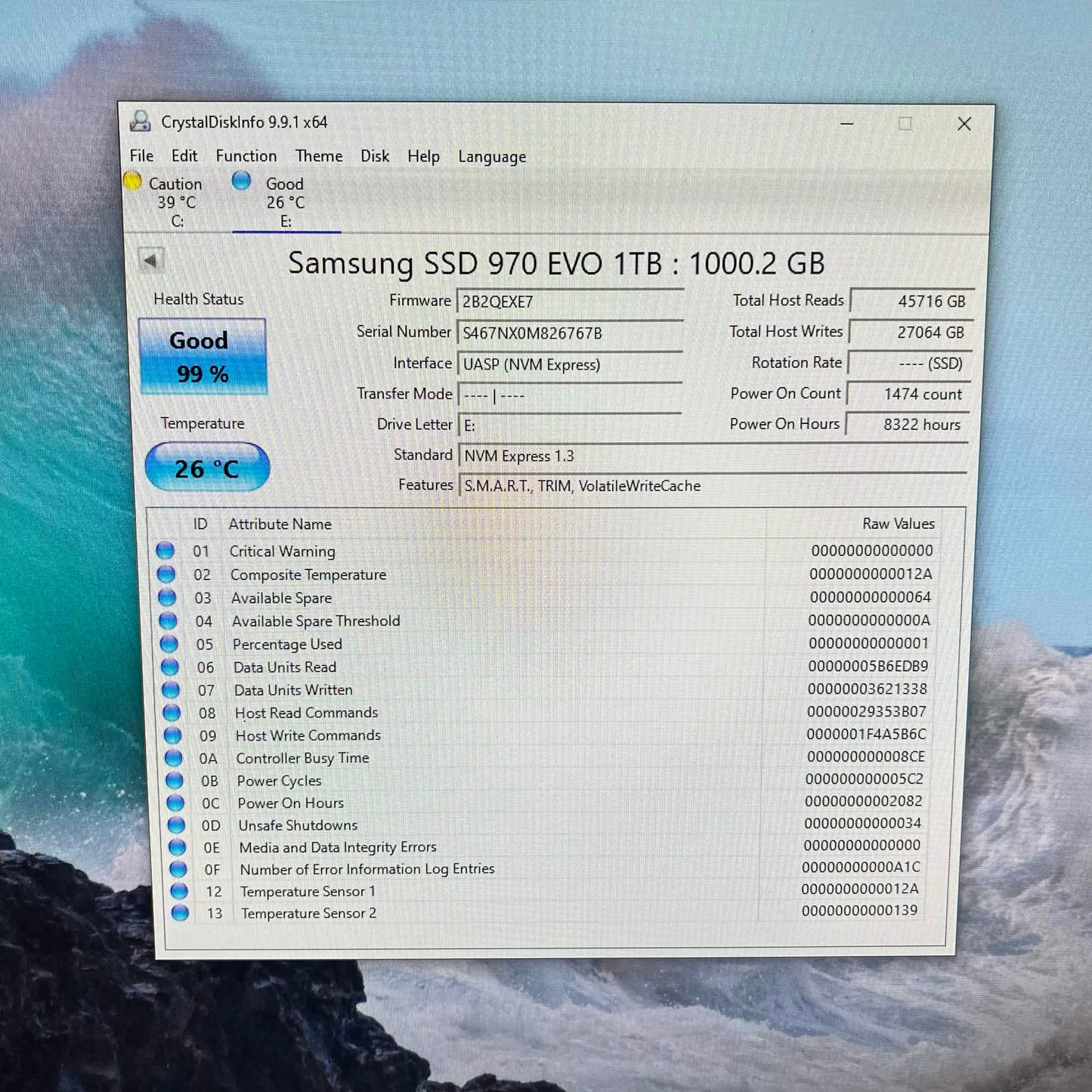Screen dimensions: 1092x1092
Task: Click the blue Good status orb for E:
Action: 241,181
